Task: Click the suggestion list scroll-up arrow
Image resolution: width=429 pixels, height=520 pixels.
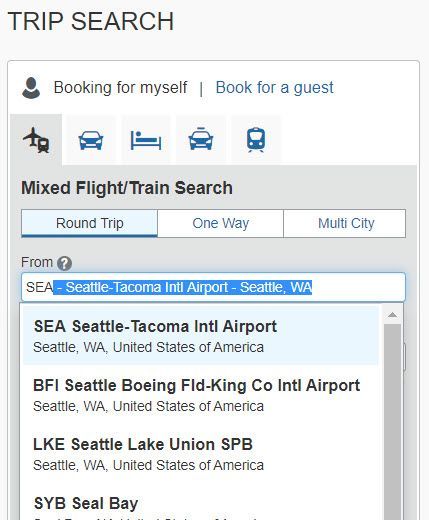Action: pos(392,315)
